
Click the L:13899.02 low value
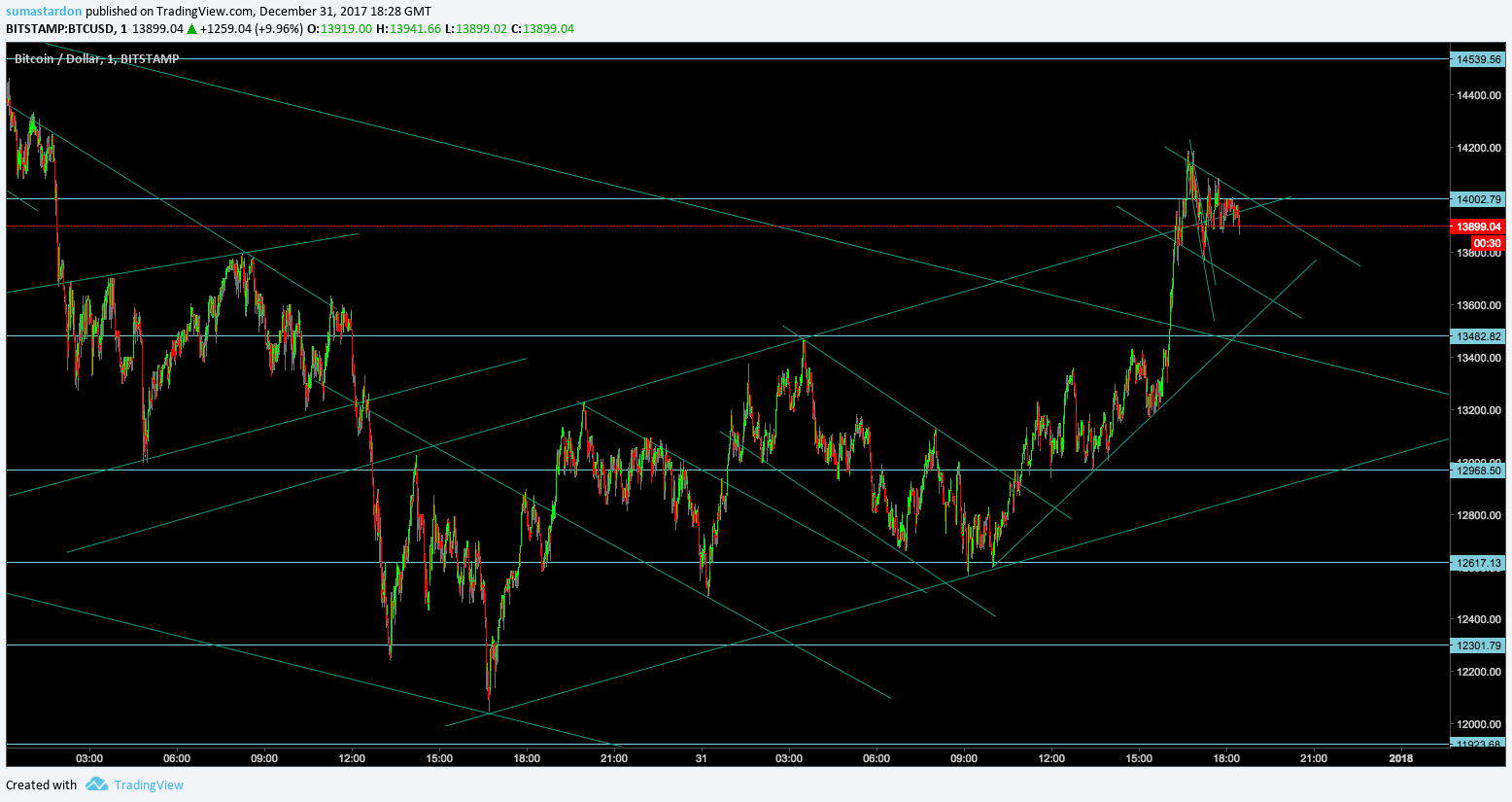click(476, 29)
